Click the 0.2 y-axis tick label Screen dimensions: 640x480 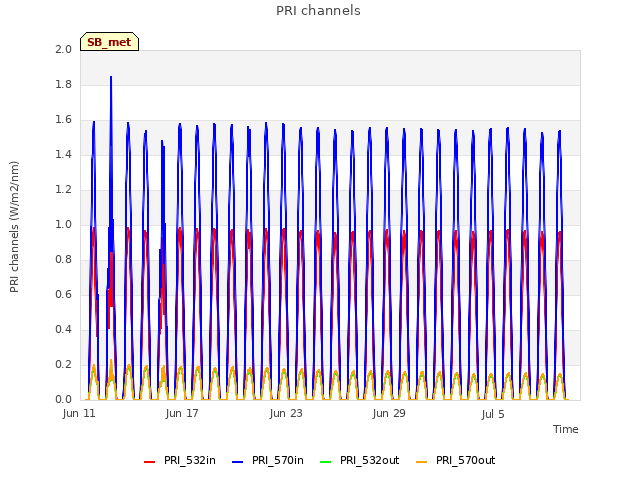[x=63, y=364]
